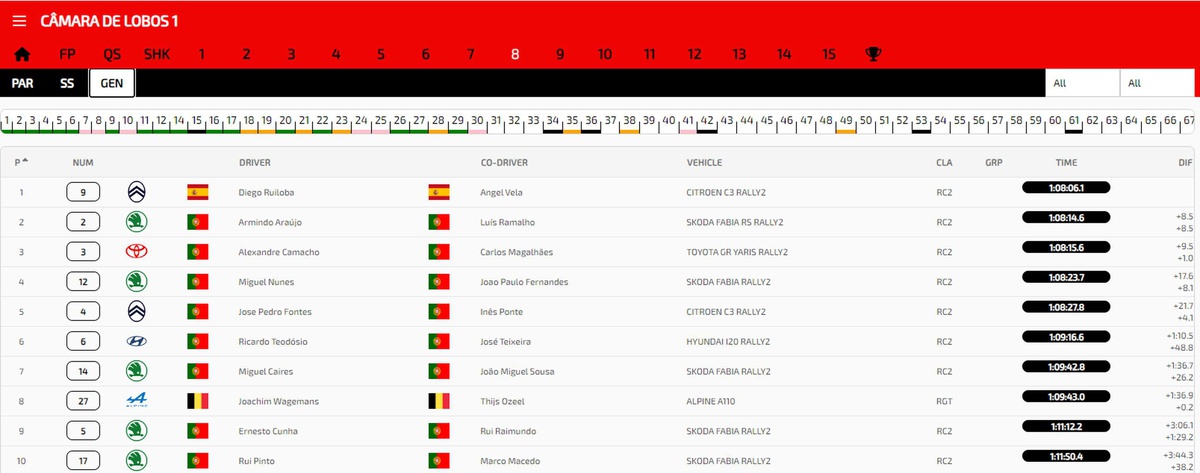Click Spanish flag next to Angel Vela
This screenshot has height=473, width=1200.
point(438,192)
